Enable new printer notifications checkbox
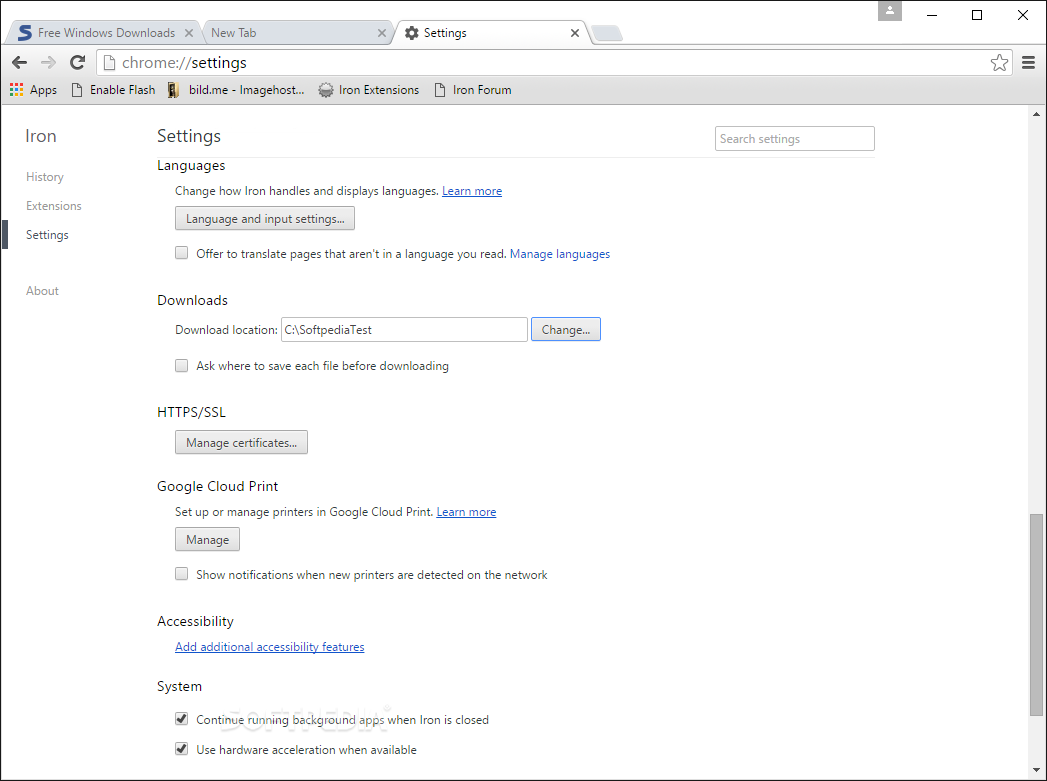The image size is (1047, 781). [182, 574]
